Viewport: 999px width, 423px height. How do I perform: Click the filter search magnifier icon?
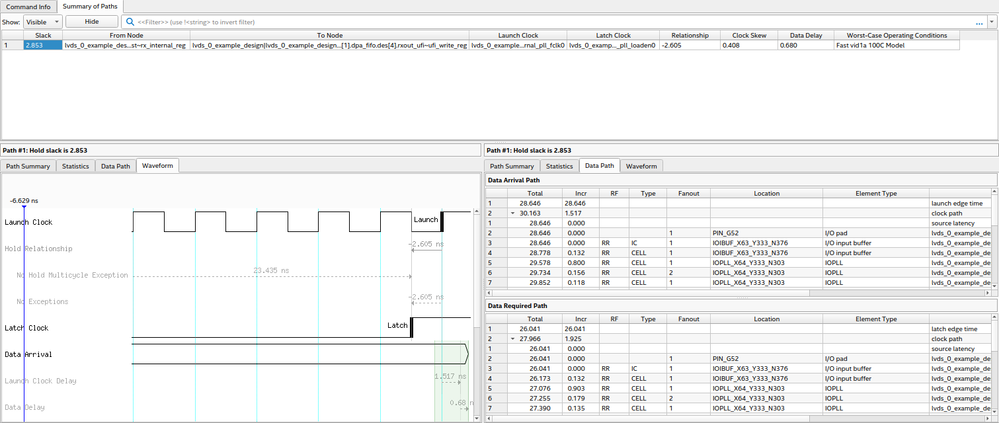[x=130, y=21]
